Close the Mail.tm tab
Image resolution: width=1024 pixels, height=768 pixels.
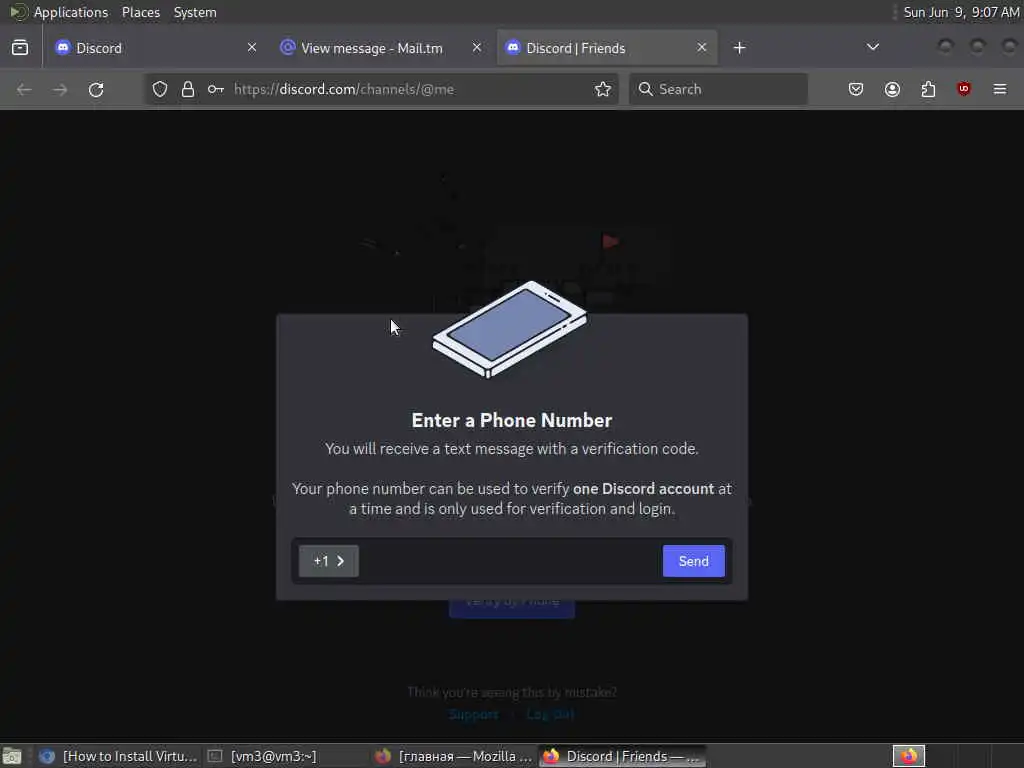click(477, 48)
